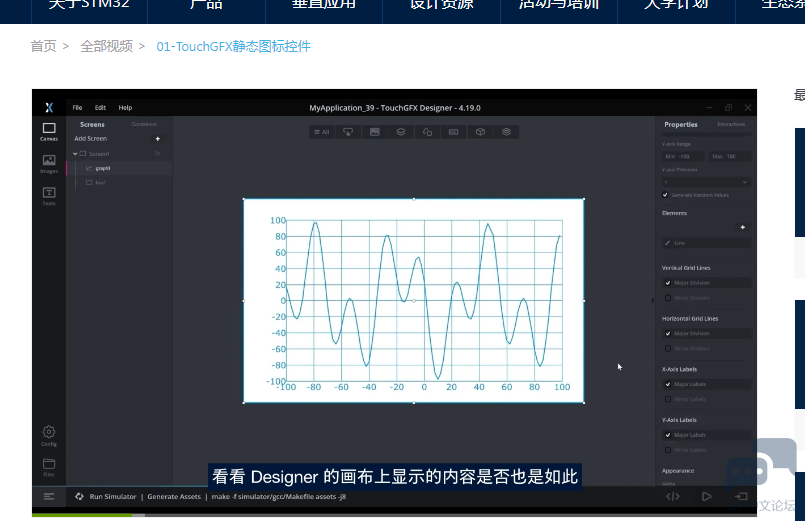The width and height of the screenshot is (805, 521).
Task: Click the Y-axis Range Max field
Action: pyautogui.click(x=730, y=157)
